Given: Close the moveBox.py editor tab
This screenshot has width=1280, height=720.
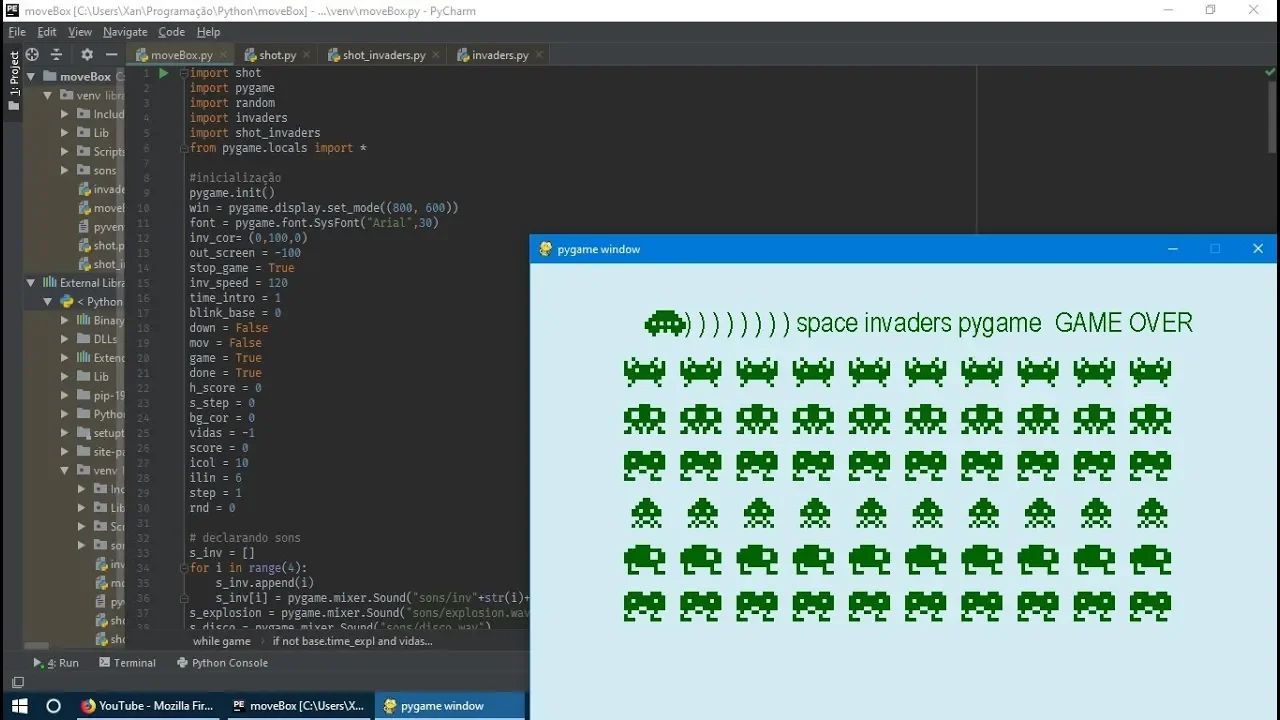Looking at the screenshot, I should [224, 55].
